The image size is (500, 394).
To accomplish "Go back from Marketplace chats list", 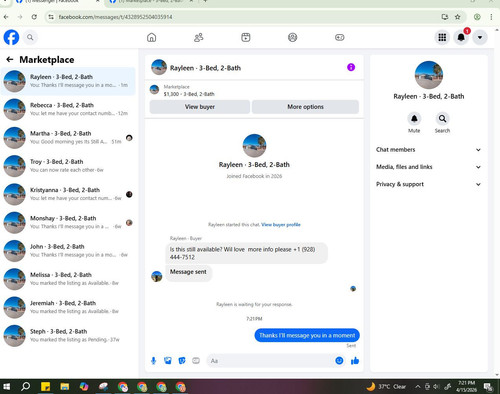I will coord(10,60).
